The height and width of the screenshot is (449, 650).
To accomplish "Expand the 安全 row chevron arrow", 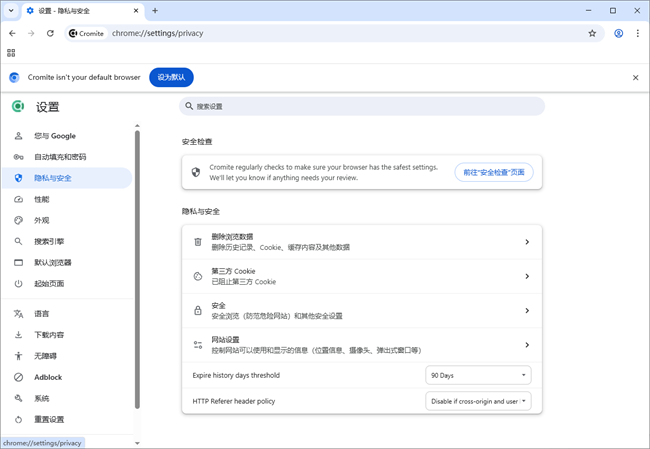I will 527,311.
